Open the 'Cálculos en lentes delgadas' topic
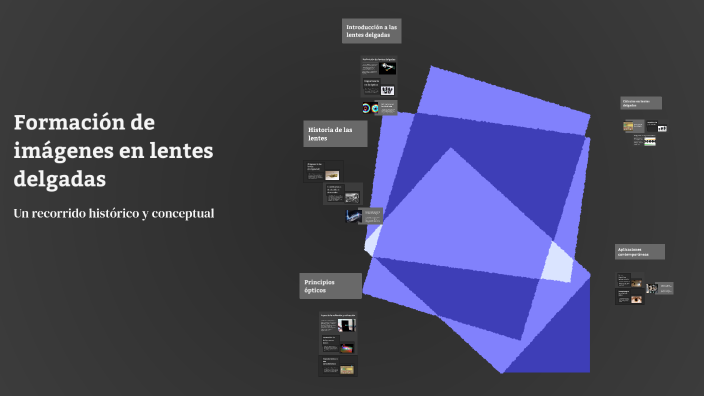Image resolution: width=704 pixels, height=396 pixels. point(641,103)
